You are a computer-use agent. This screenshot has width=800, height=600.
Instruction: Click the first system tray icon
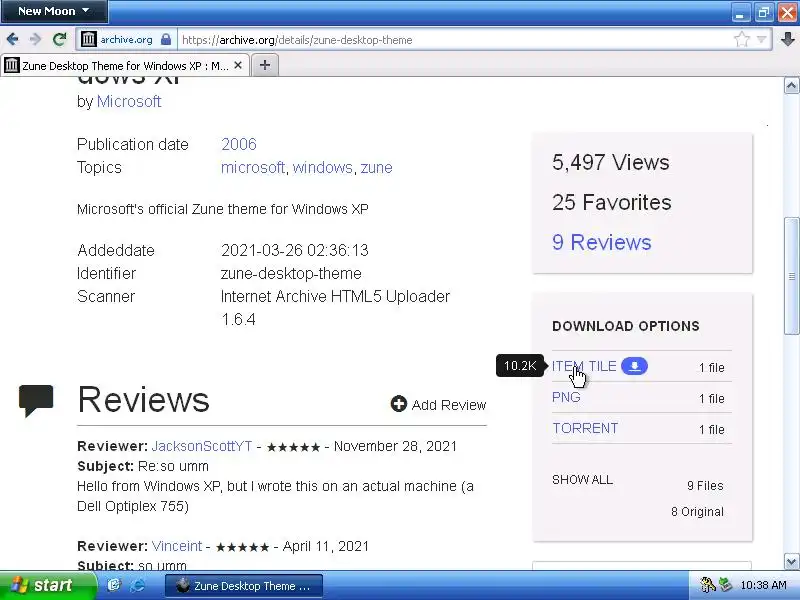708,585
